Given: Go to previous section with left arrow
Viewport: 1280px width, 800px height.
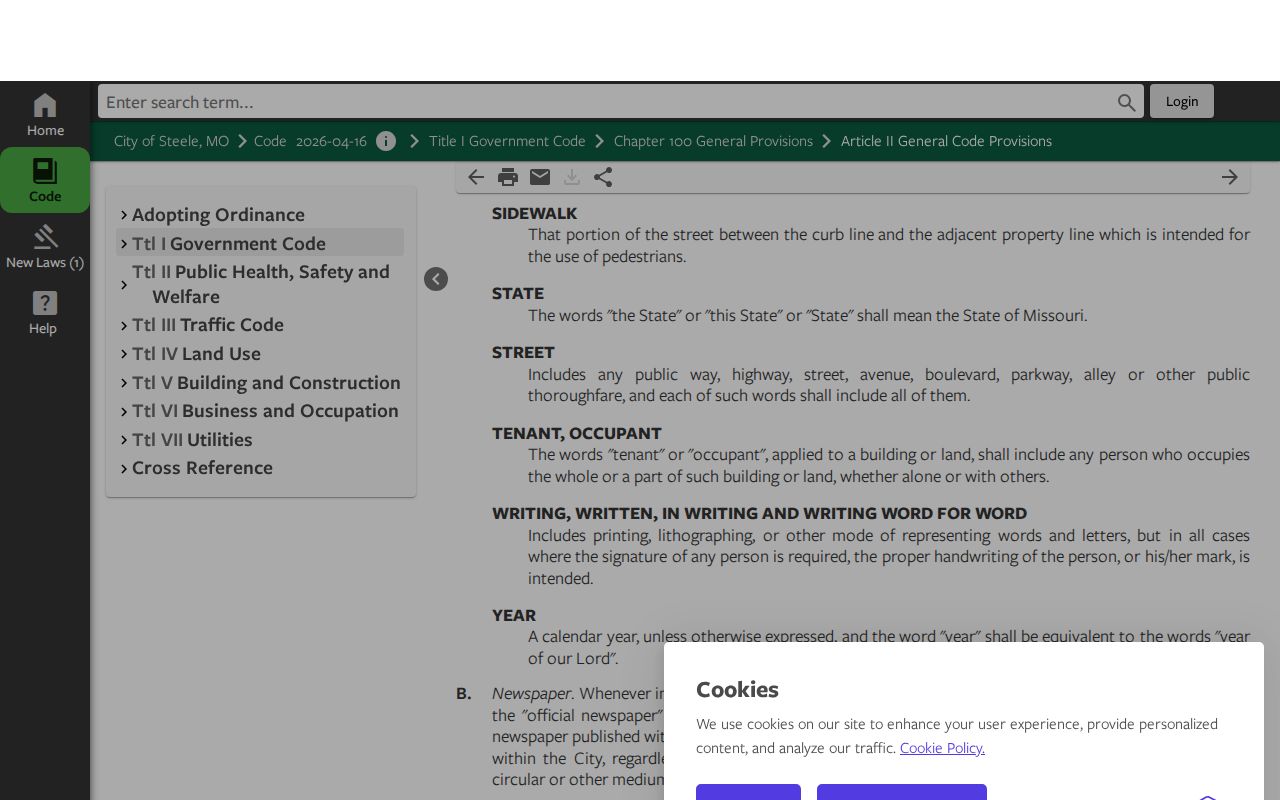Looking at the screenshot, I should coord(476,177).
